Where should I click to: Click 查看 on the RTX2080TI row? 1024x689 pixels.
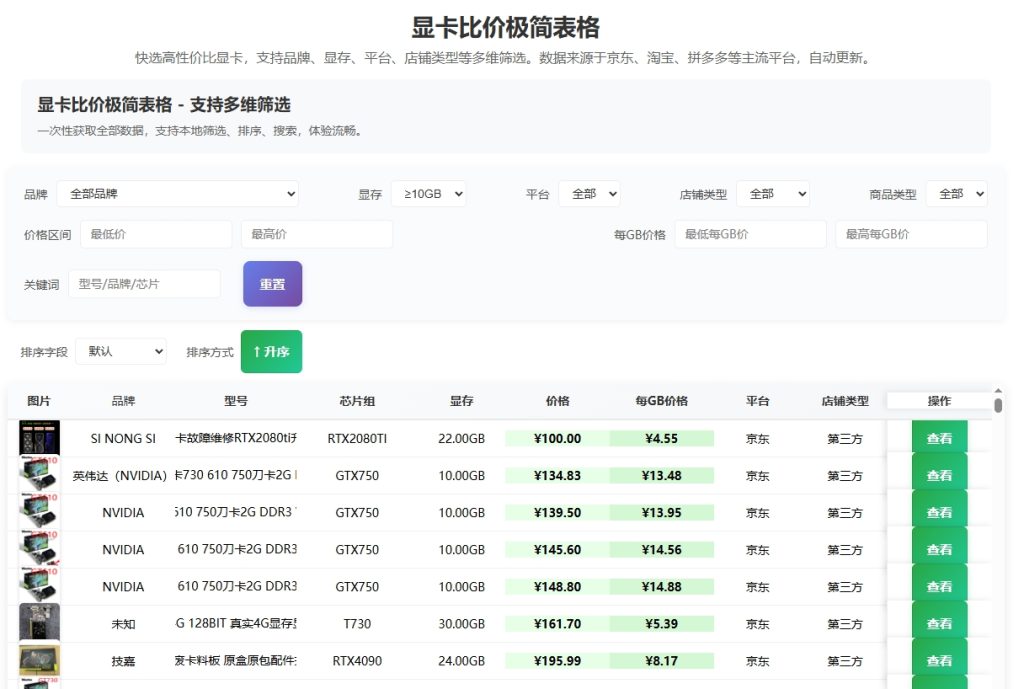pos(939,438)
